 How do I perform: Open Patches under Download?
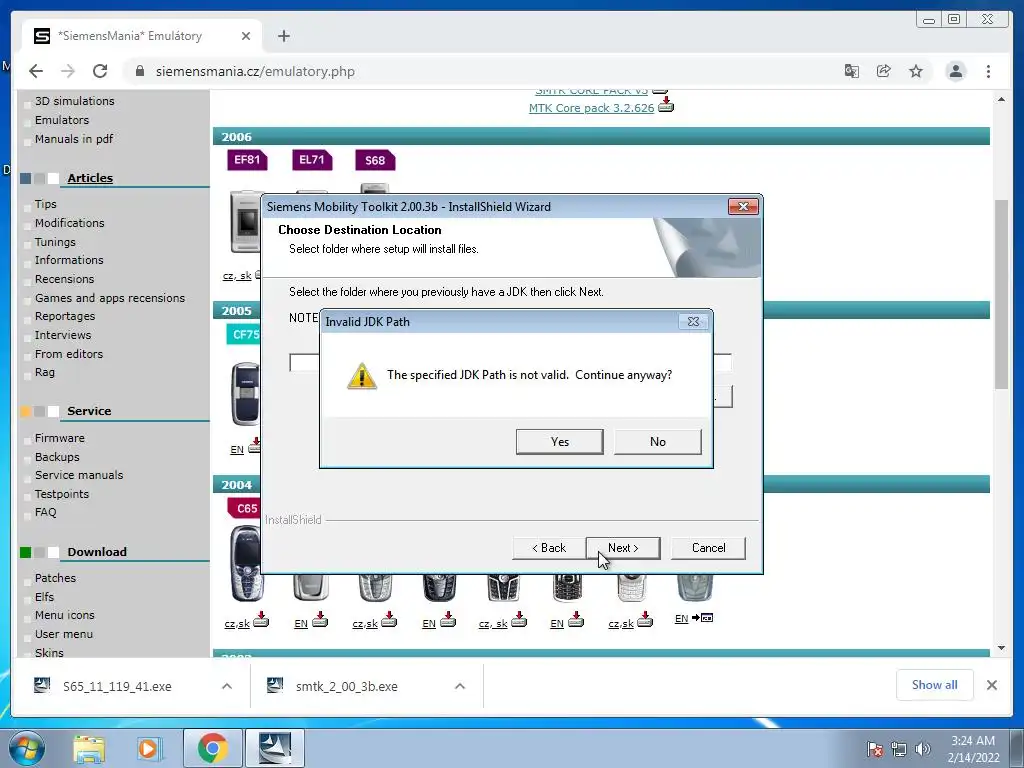56,578
